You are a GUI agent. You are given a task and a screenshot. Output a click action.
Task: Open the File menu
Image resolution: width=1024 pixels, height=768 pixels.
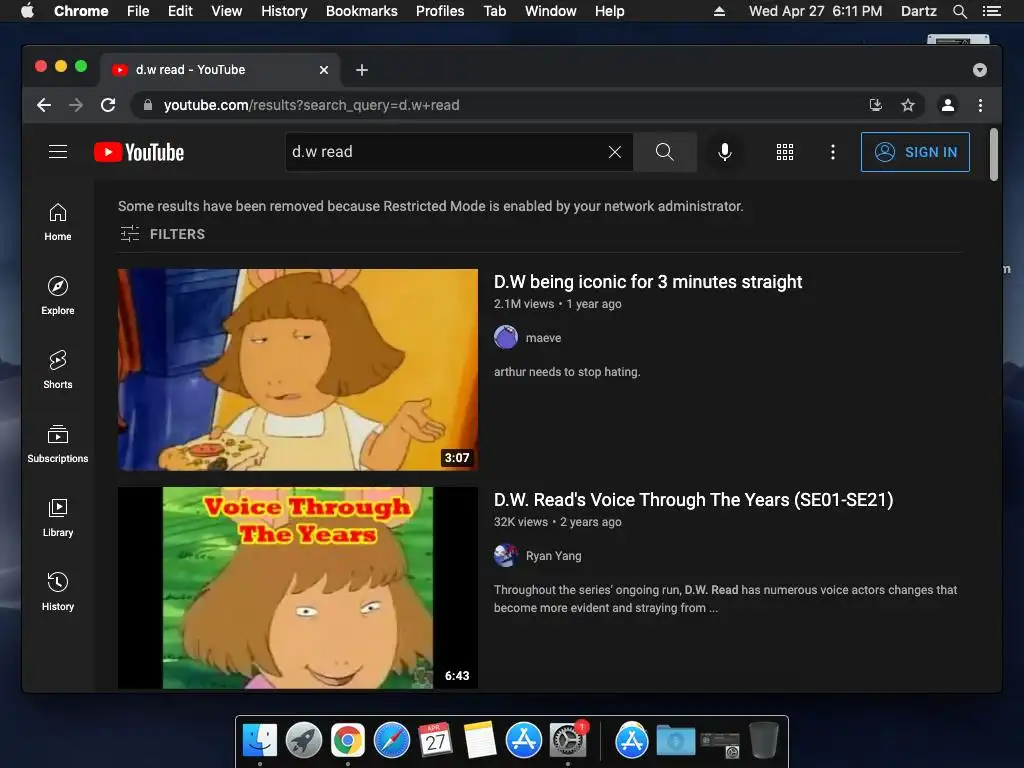point(138,11)
